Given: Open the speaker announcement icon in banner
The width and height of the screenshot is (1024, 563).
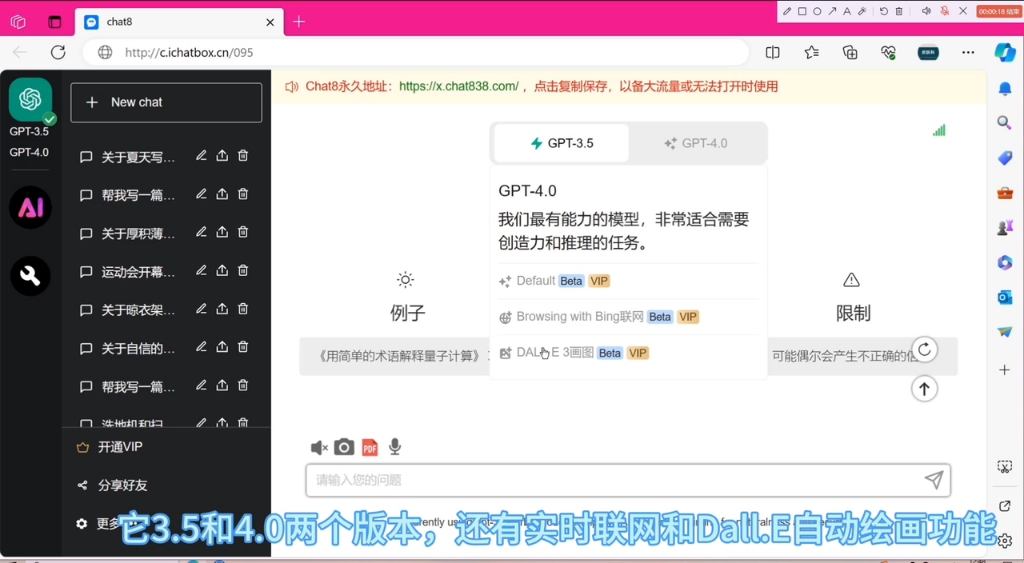Looking at the screenshot, I should (291, 86).
